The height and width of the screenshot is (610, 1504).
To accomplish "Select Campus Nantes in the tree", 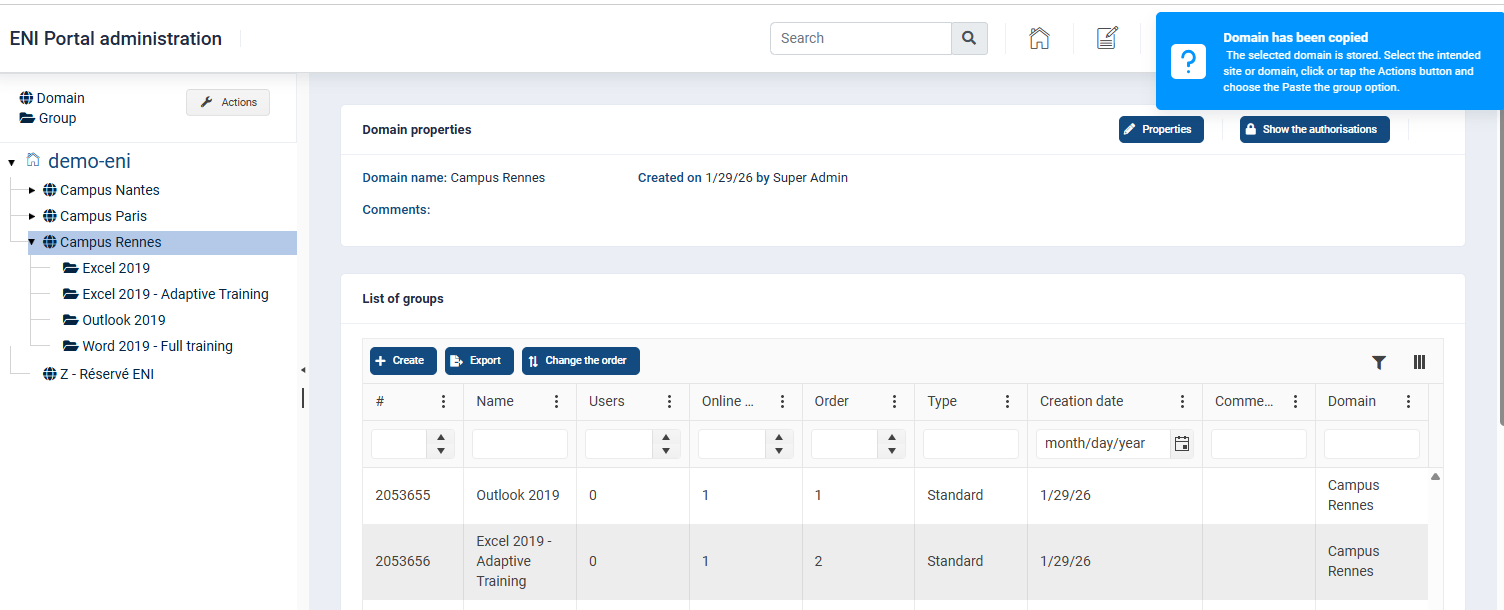I will [110, 190].
